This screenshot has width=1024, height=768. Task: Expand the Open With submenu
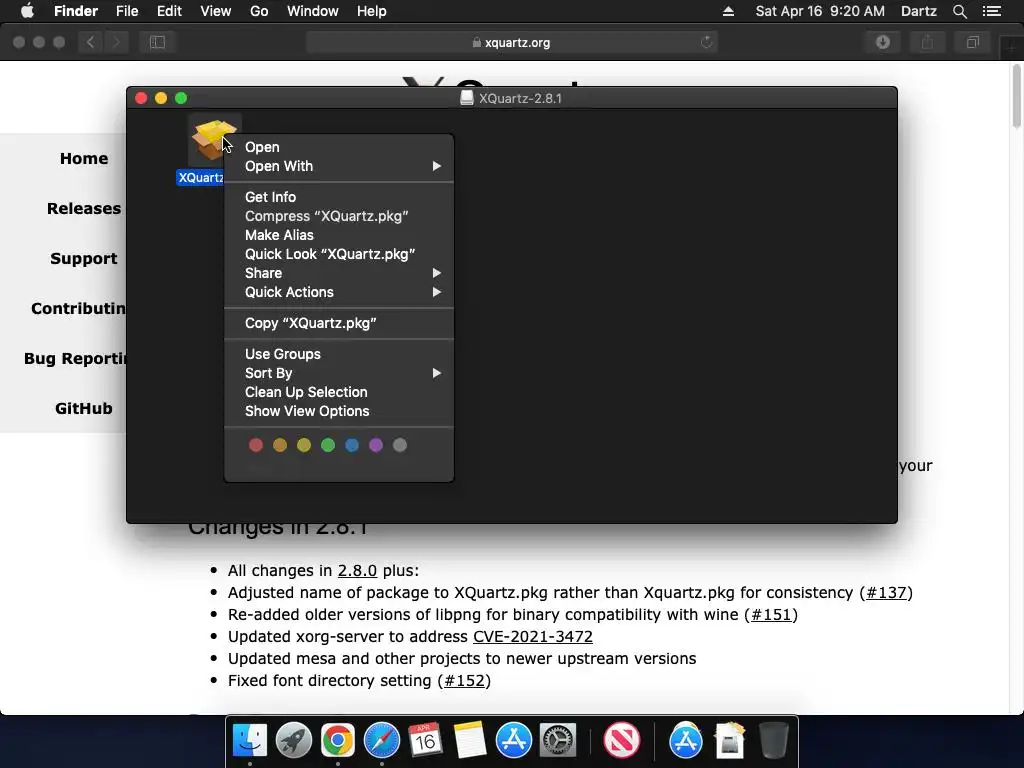coord(339,166)
